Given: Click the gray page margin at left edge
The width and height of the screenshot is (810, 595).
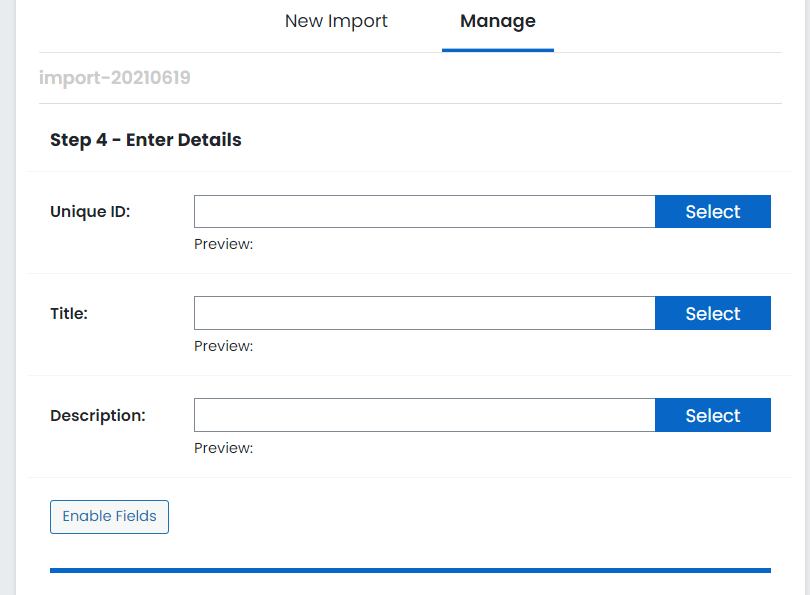Looking at the screenshot, I should point(7,298).
